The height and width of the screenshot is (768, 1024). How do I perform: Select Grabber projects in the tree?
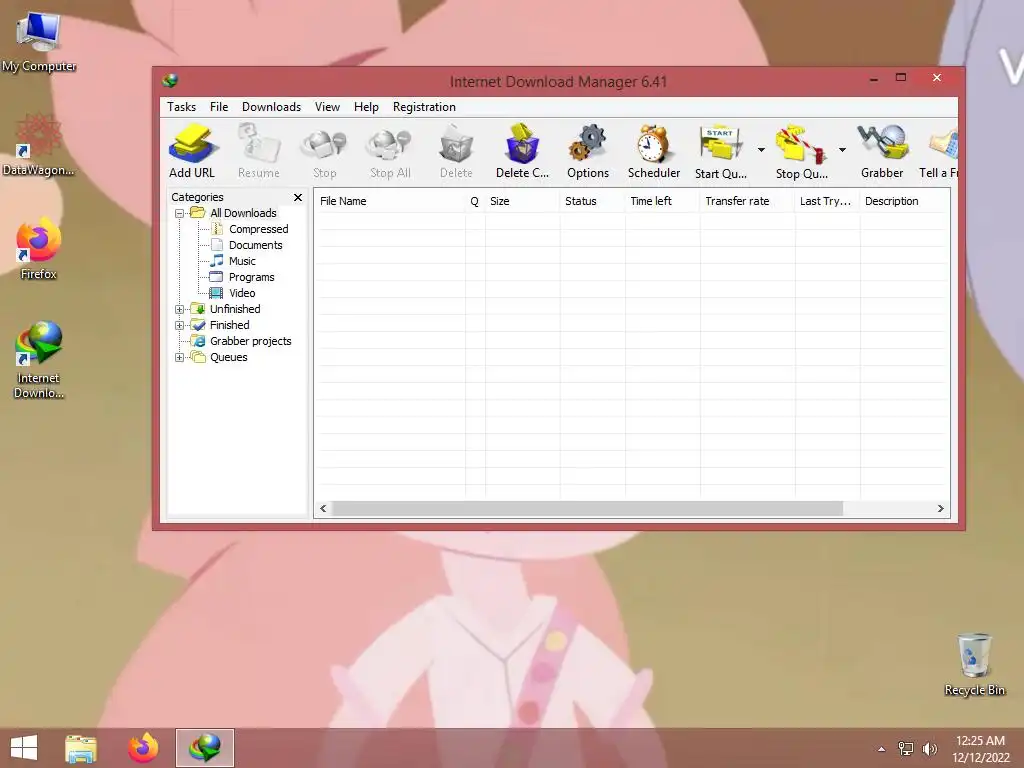250,342
